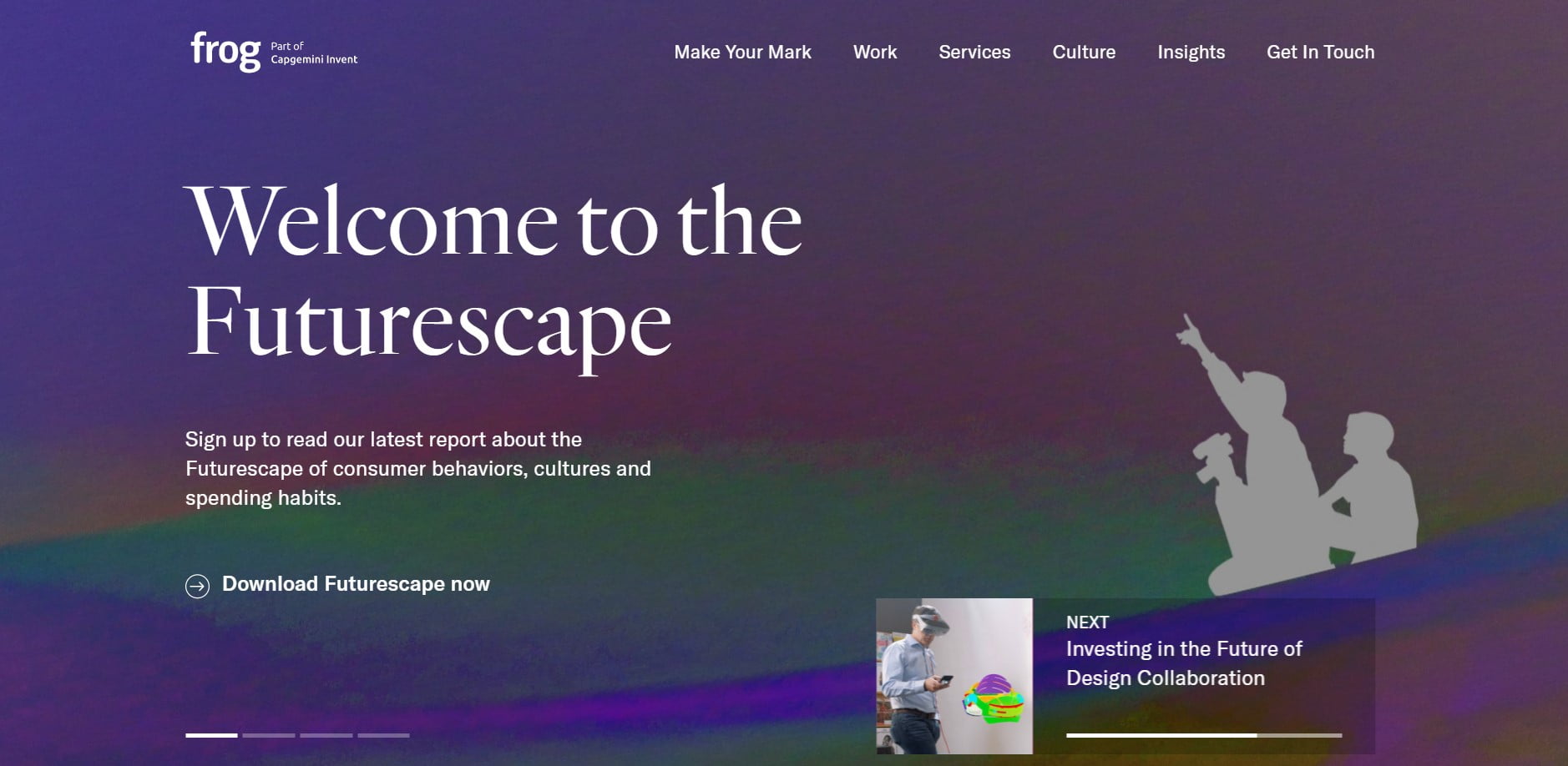1568x766 pixels.
Task: Go to the Work page
Action: pyautogui.click(x=875, y=52)
